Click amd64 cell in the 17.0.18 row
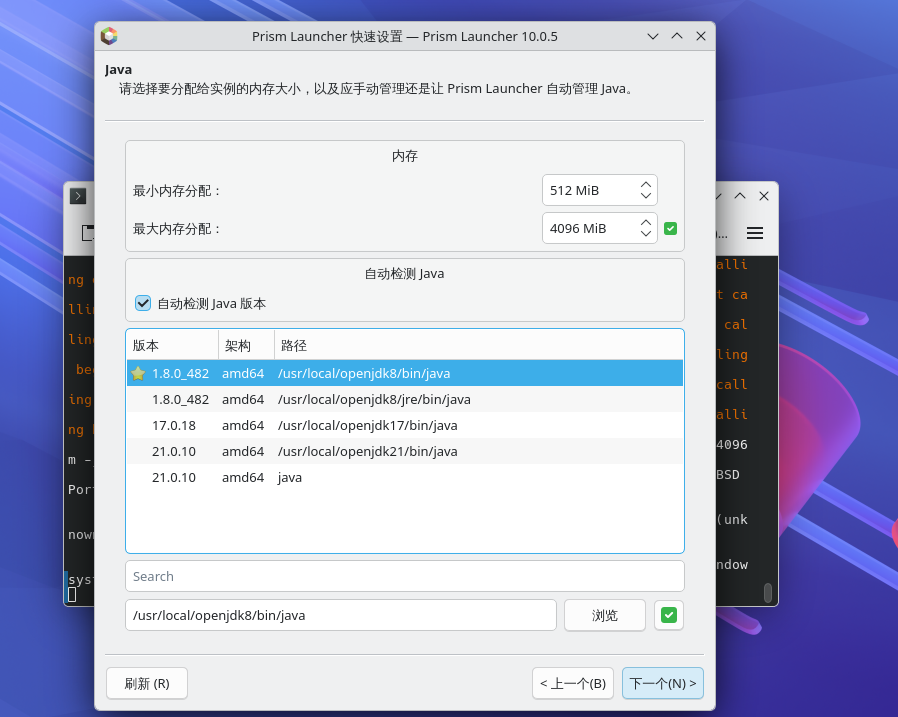This screenshot has width=898, height=717. click(x=243, y=426)
